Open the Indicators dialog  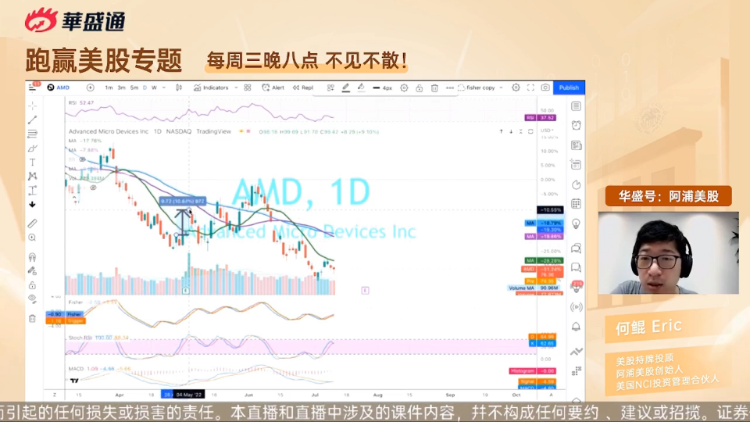[x=211, y=88]
